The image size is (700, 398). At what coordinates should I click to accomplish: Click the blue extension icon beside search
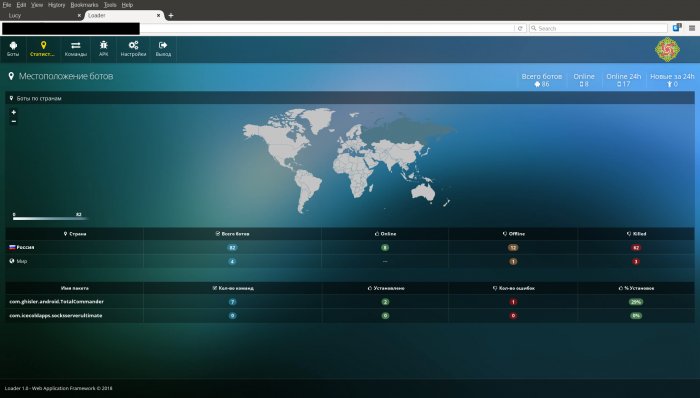click(x=677, y=28)
